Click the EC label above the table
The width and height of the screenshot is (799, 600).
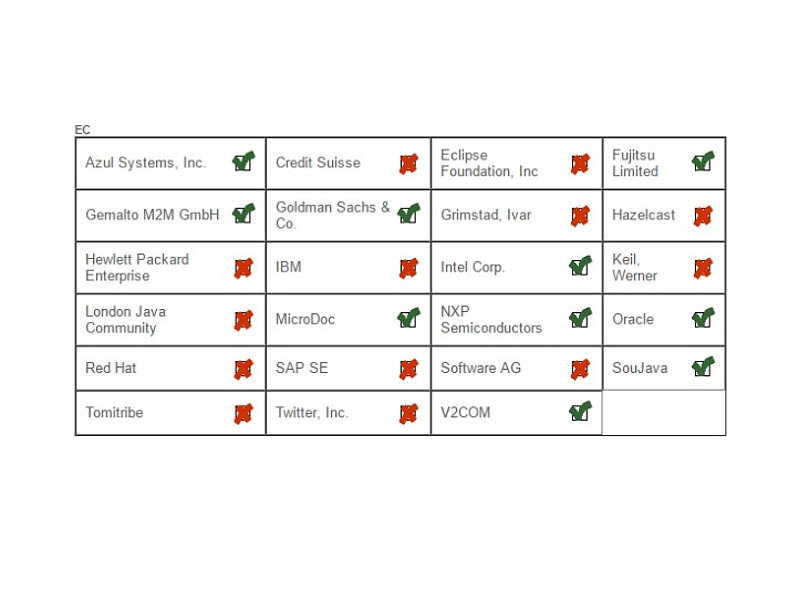tap(82, 130)
